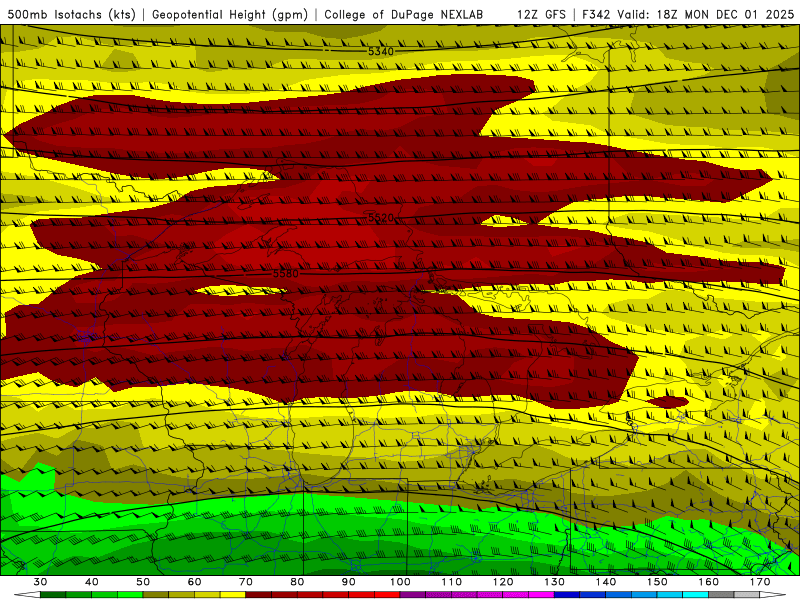Select the legend value 70
This screenshot has width=800, height=600.
point(246,582)
